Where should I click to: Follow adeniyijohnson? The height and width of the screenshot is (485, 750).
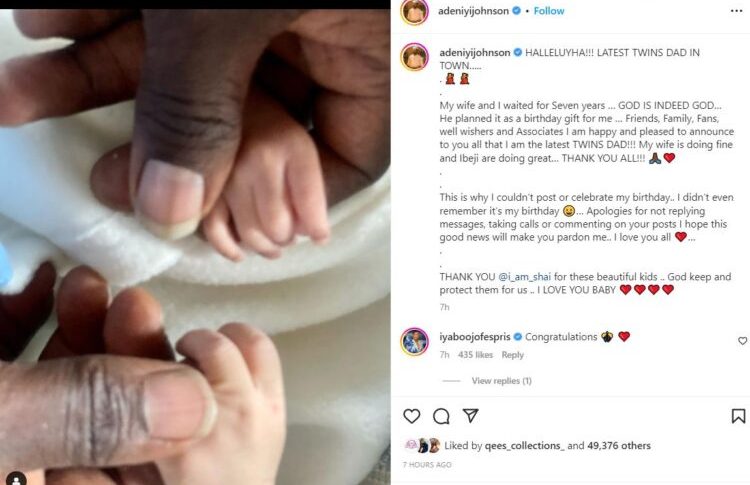(549, 11)
